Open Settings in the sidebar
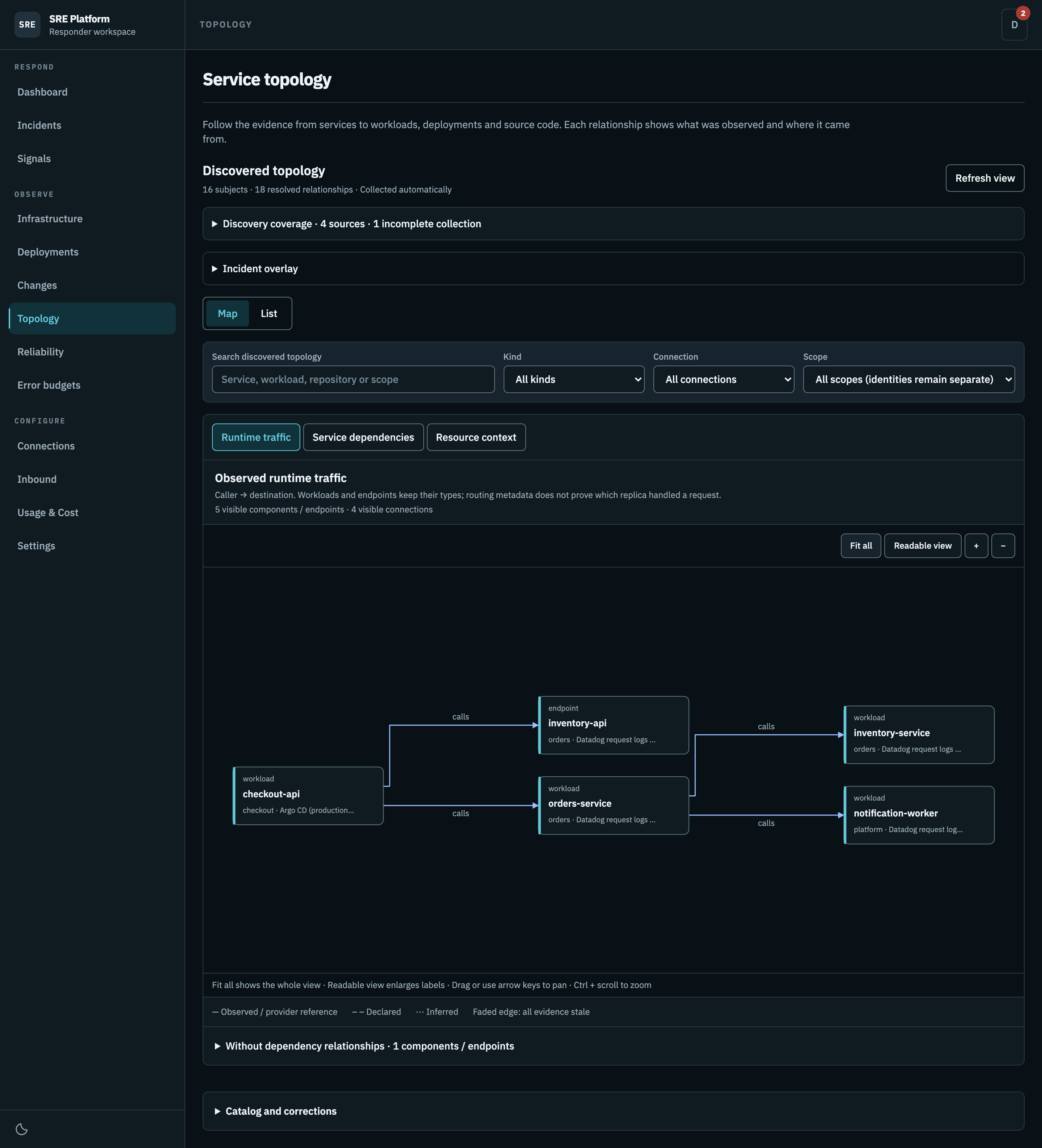The width and height of the screenshot is (1042, 1148). coord(92,546)
